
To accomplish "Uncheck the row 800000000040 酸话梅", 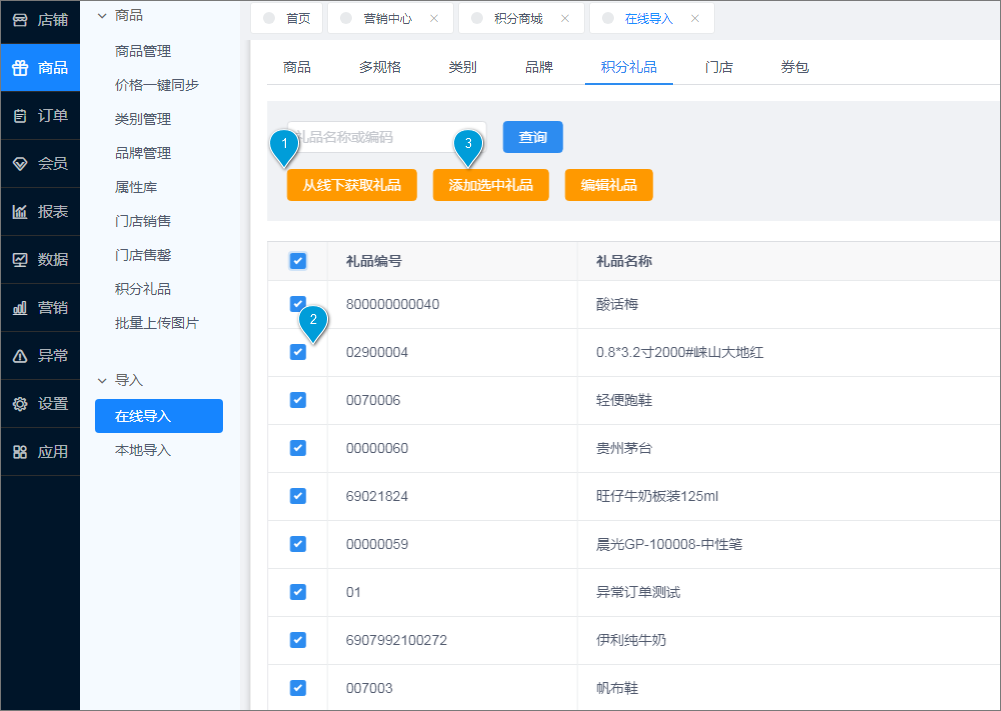I will tap(297, 304).
